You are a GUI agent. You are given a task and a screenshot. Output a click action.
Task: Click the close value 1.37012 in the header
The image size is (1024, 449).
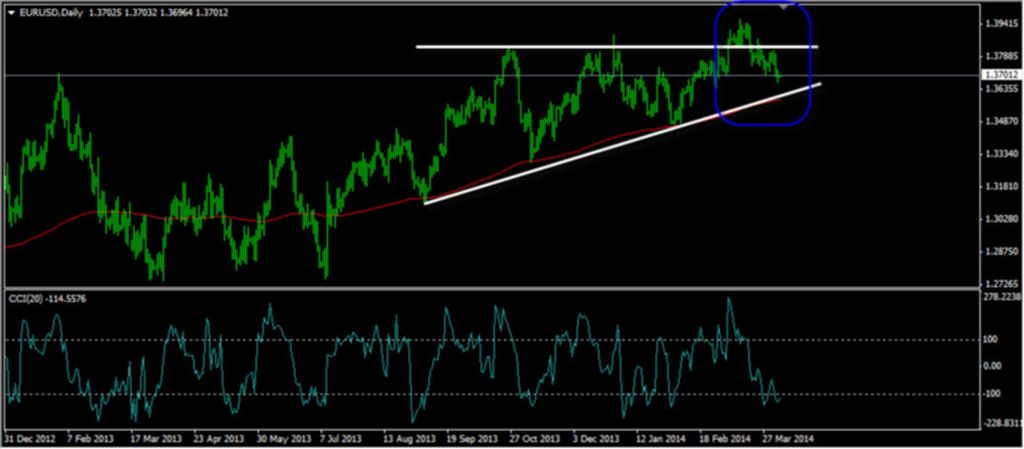point(212,12)
